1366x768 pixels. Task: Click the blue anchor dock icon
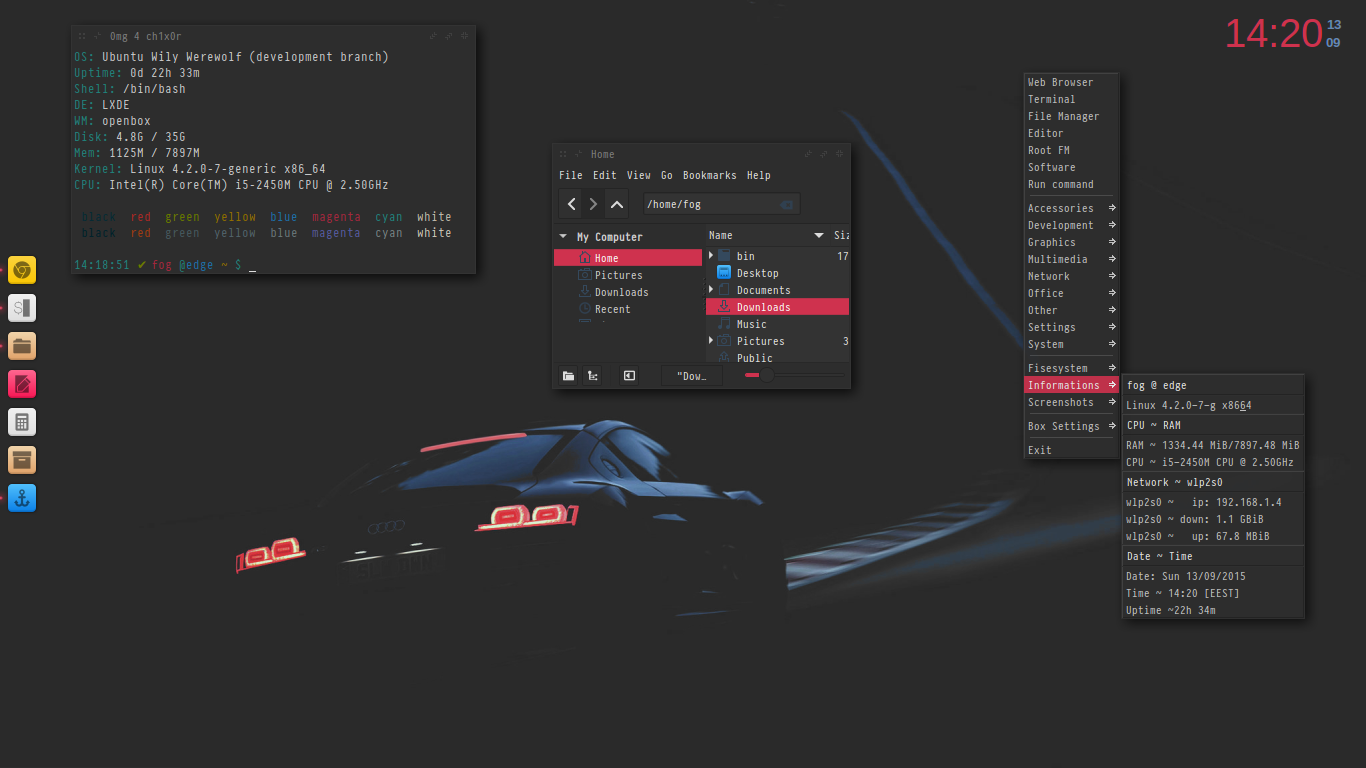pos(22,498)
